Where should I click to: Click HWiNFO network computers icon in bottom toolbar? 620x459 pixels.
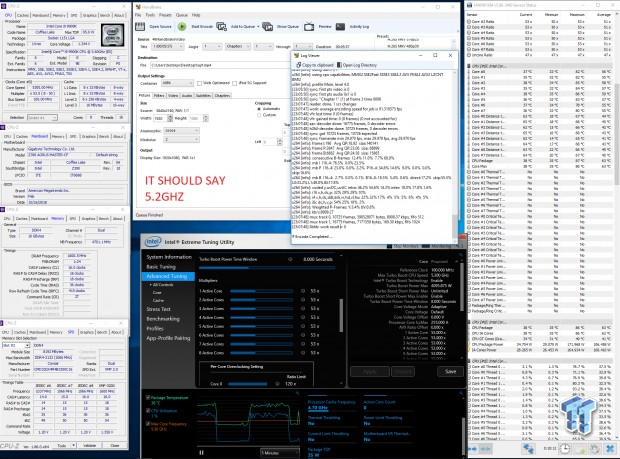point(528,449)
